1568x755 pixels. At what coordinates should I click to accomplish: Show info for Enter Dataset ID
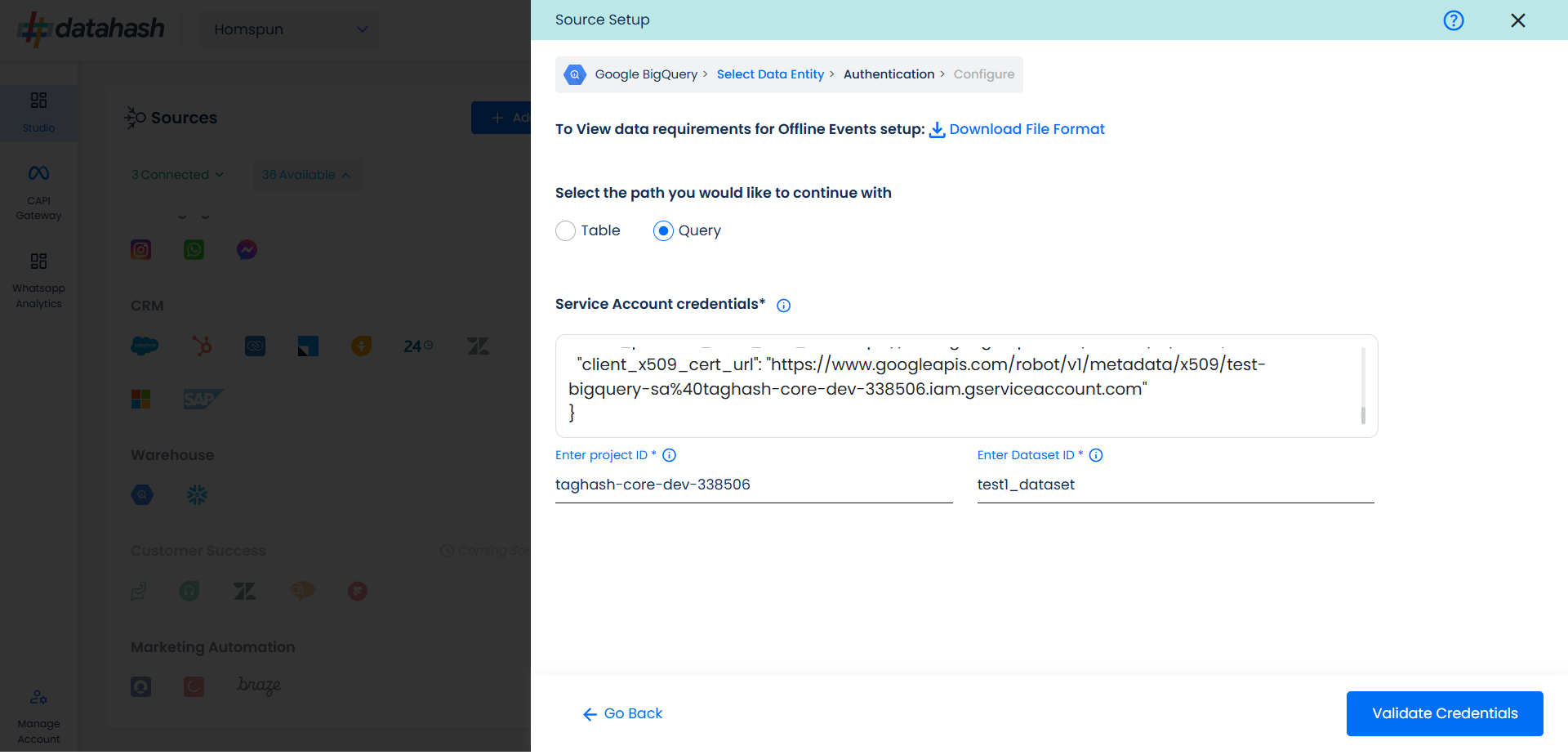1096,455
